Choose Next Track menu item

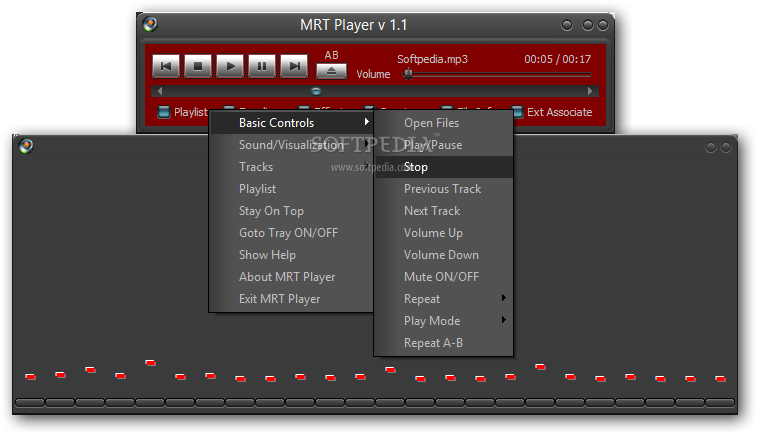point(444,211)
